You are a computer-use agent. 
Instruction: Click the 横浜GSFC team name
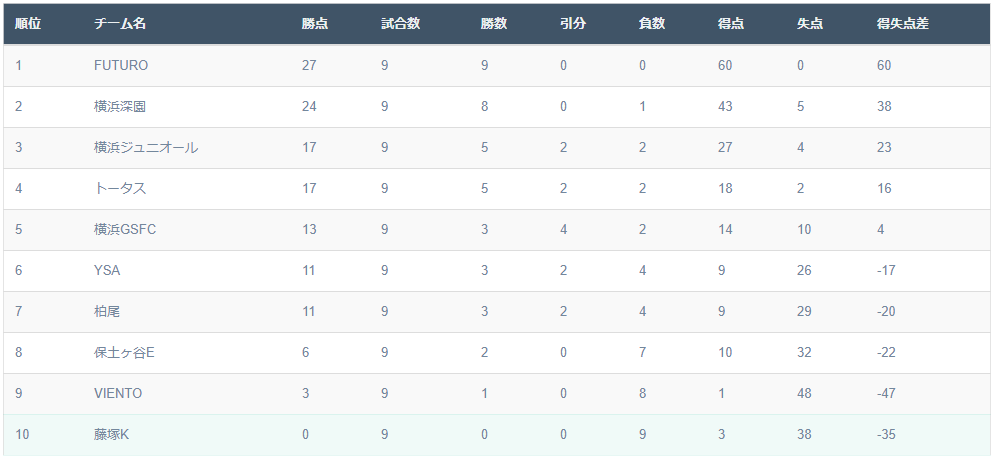pos(125,229)
